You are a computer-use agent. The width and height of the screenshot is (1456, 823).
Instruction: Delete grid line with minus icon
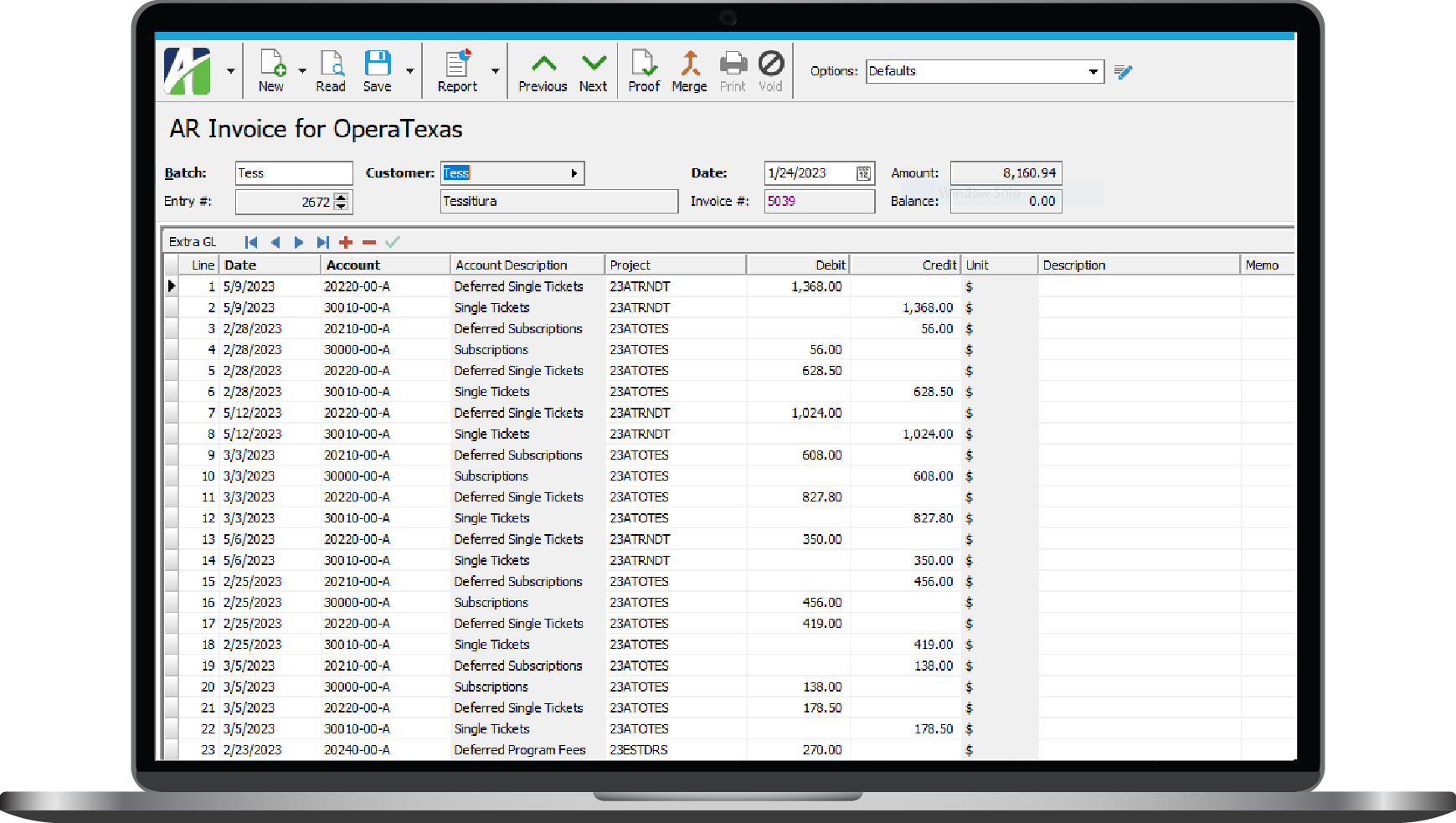point(368,242)
